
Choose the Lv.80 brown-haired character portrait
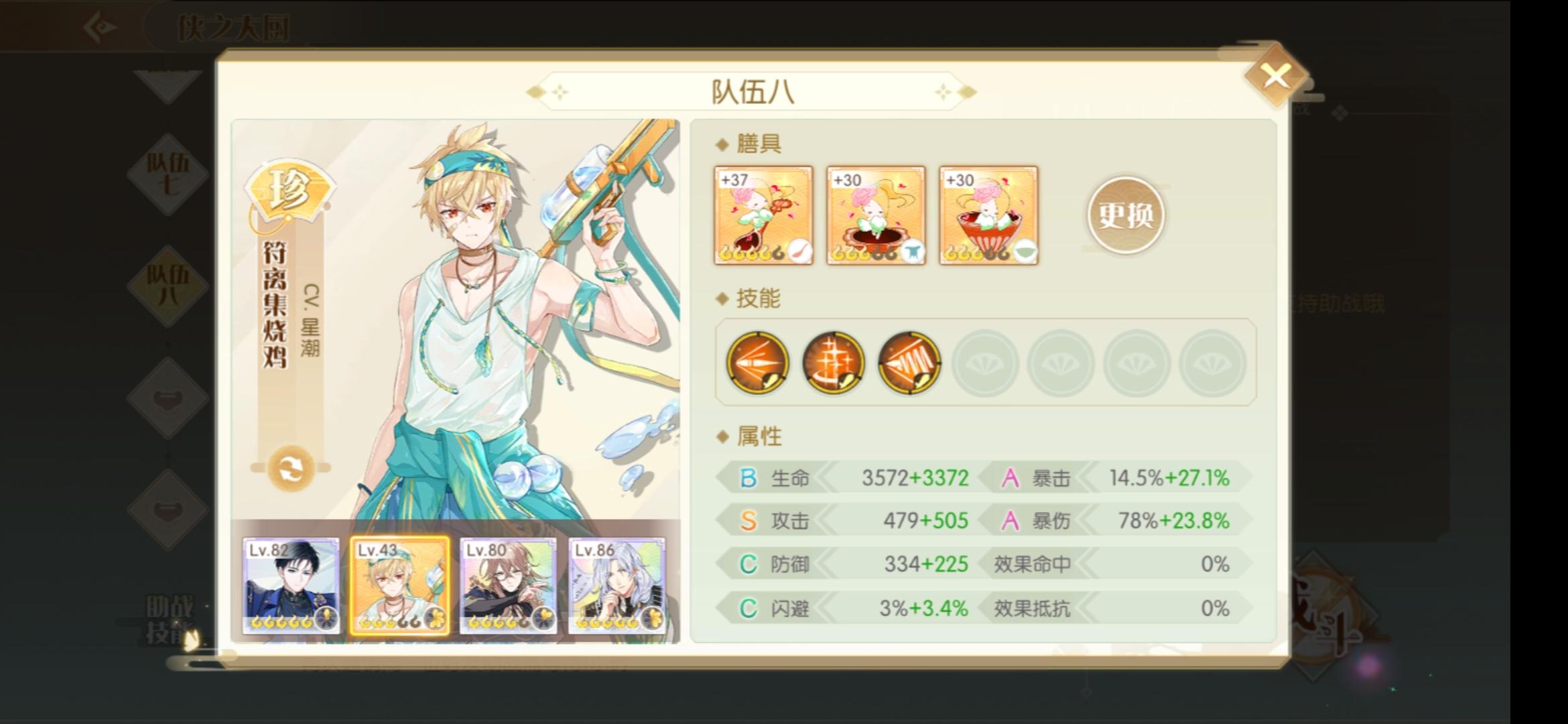(x=508, y=586)
